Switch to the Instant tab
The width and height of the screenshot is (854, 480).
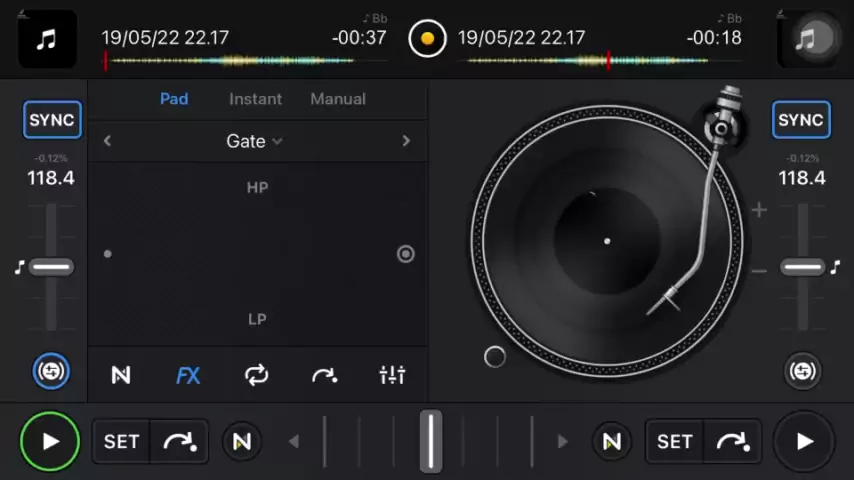click(x=255, y=99)
